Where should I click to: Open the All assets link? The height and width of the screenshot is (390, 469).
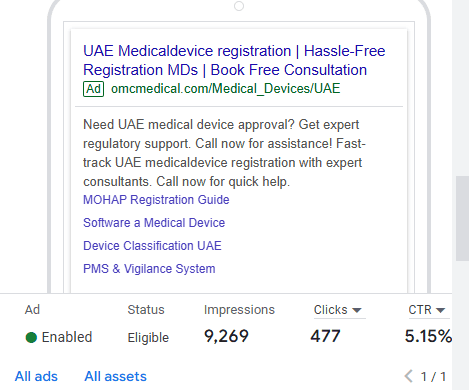pyautogui.click(x=115, y=376)
